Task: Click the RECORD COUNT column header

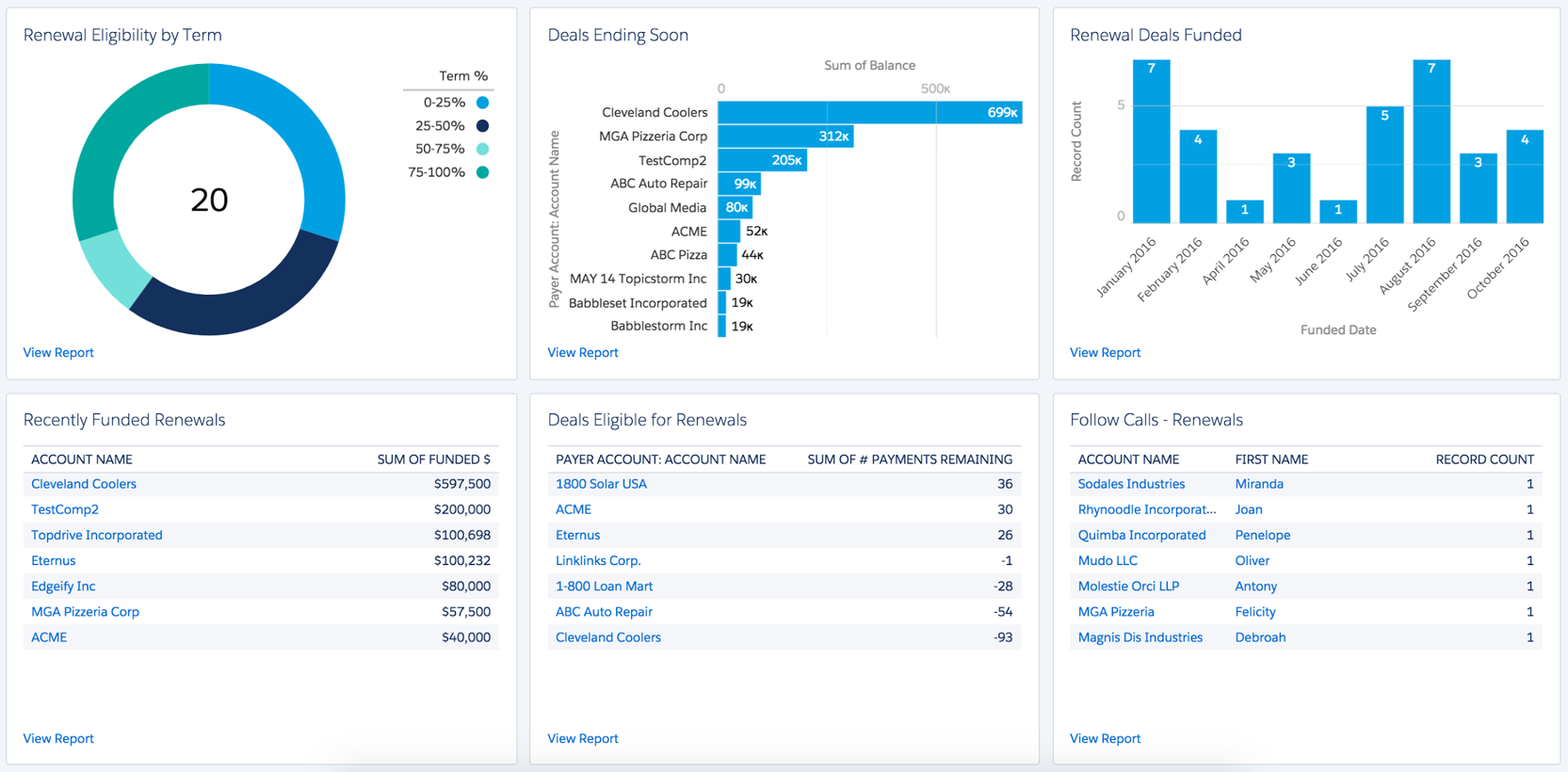Action: tap(1484, 459)
